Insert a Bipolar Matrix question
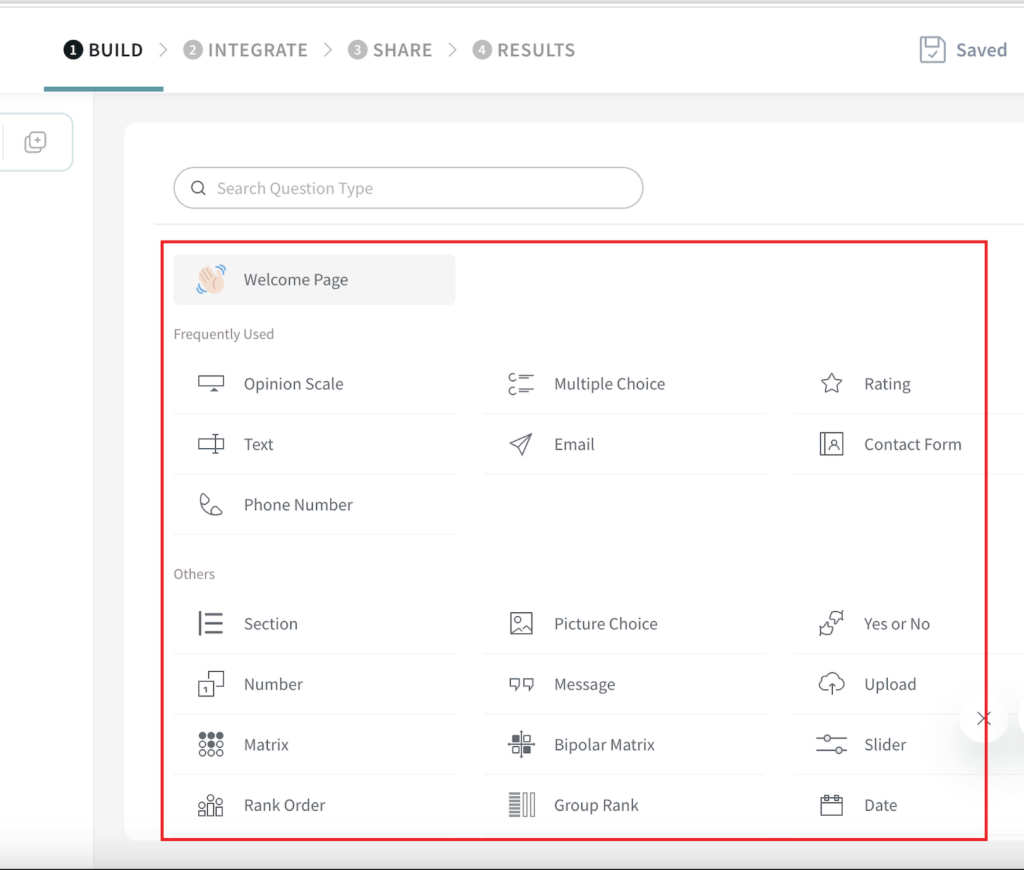1024x870 pixels. coord(604,744)
